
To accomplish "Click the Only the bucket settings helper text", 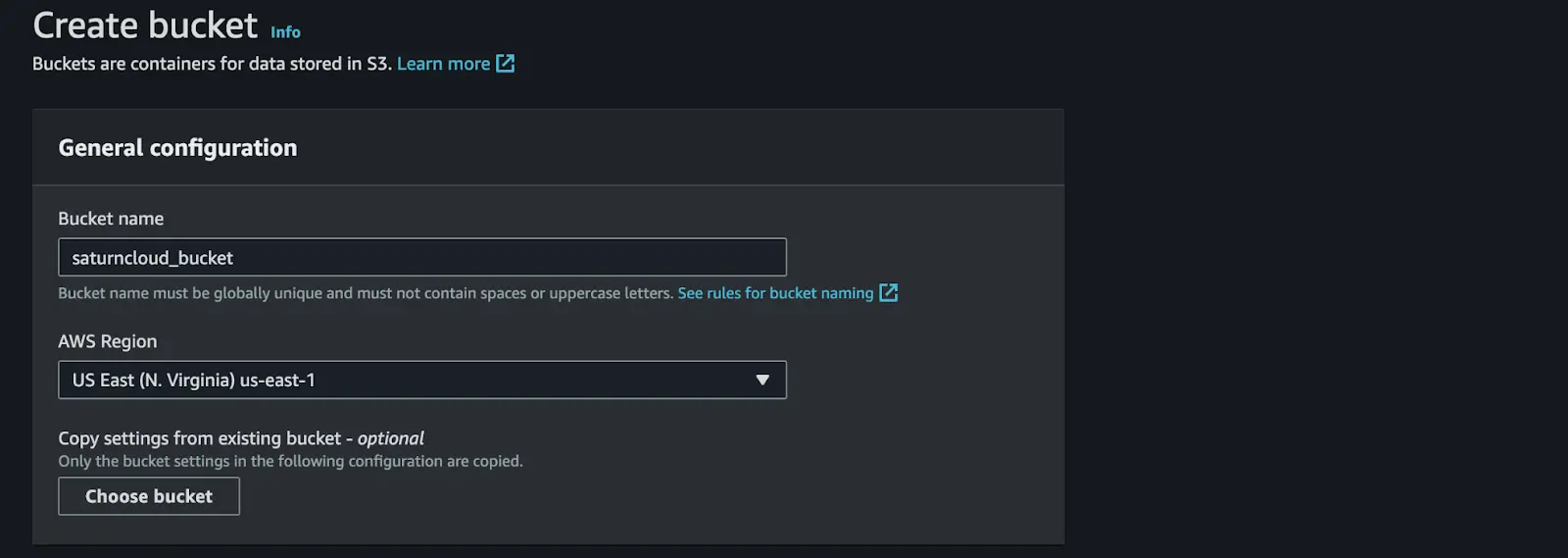I will (x=291, y=461).
